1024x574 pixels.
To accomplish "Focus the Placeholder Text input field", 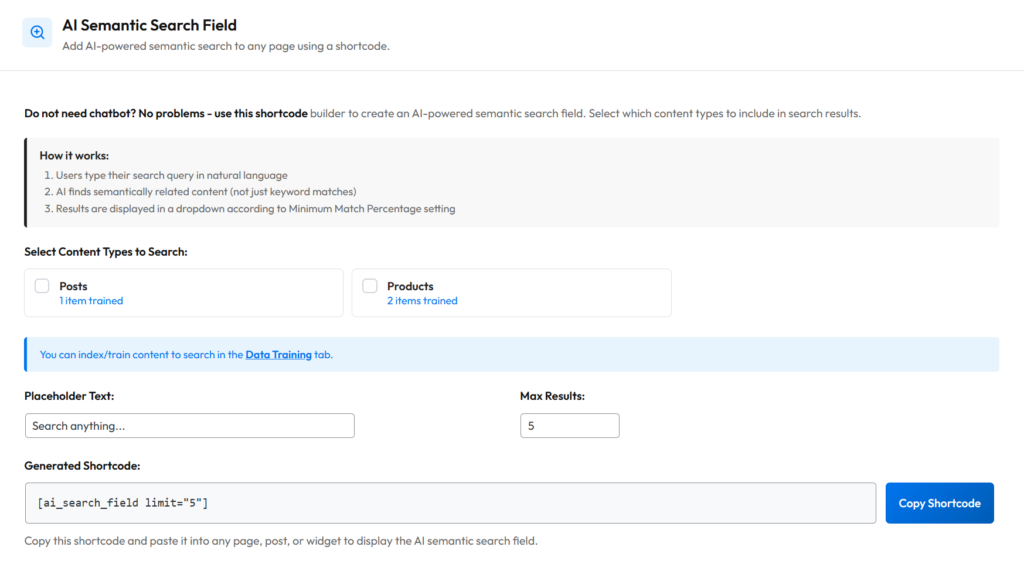I will tap(189, 426).
